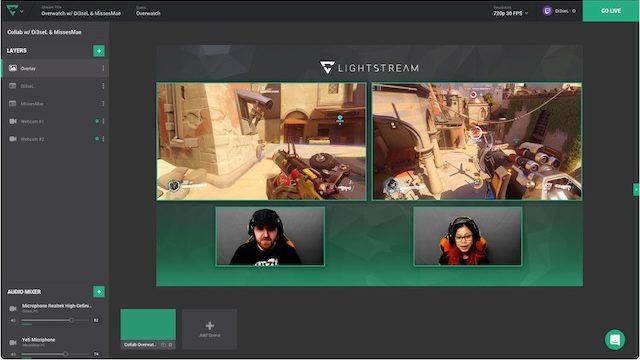The width and height of the screenshot is (640, 360).
Task: Select the left Overwatch gameplay feed on canvas
Action: tap(261, 141)
